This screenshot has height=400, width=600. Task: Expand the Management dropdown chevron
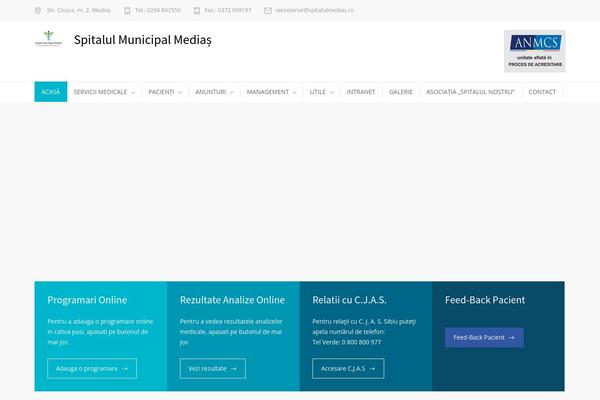click(294, 92)
